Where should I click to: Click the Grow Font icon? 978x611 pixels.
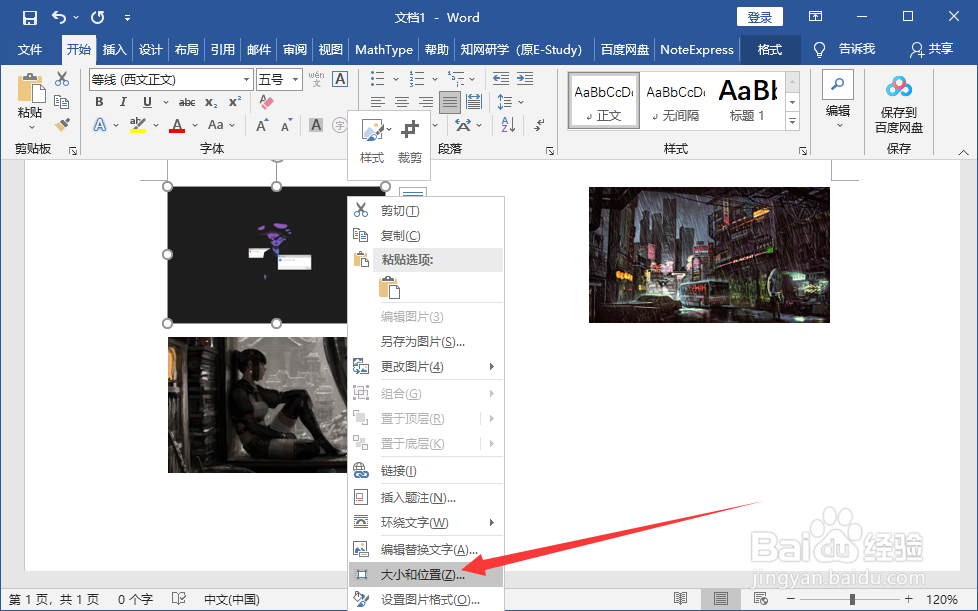[x=263, y=125]
